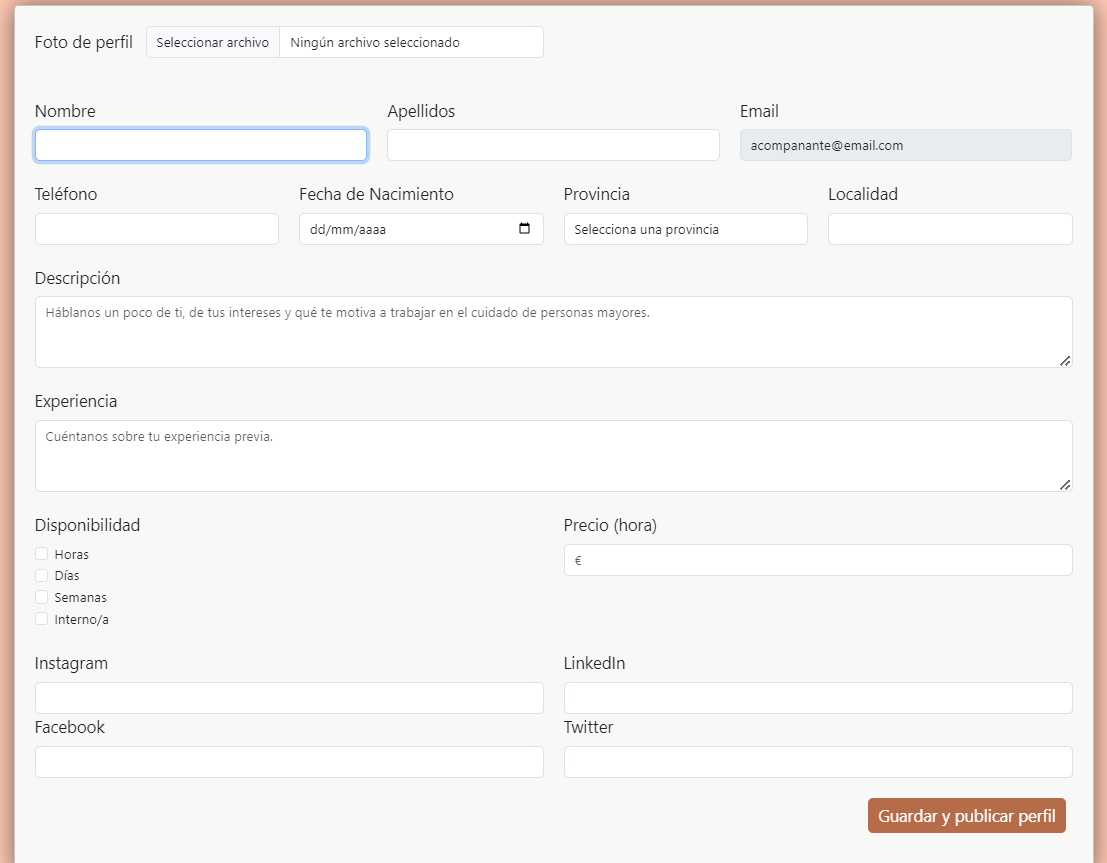Click the disabled Email field
Screen dimensions: 1107x863
(x=906, y=145)
